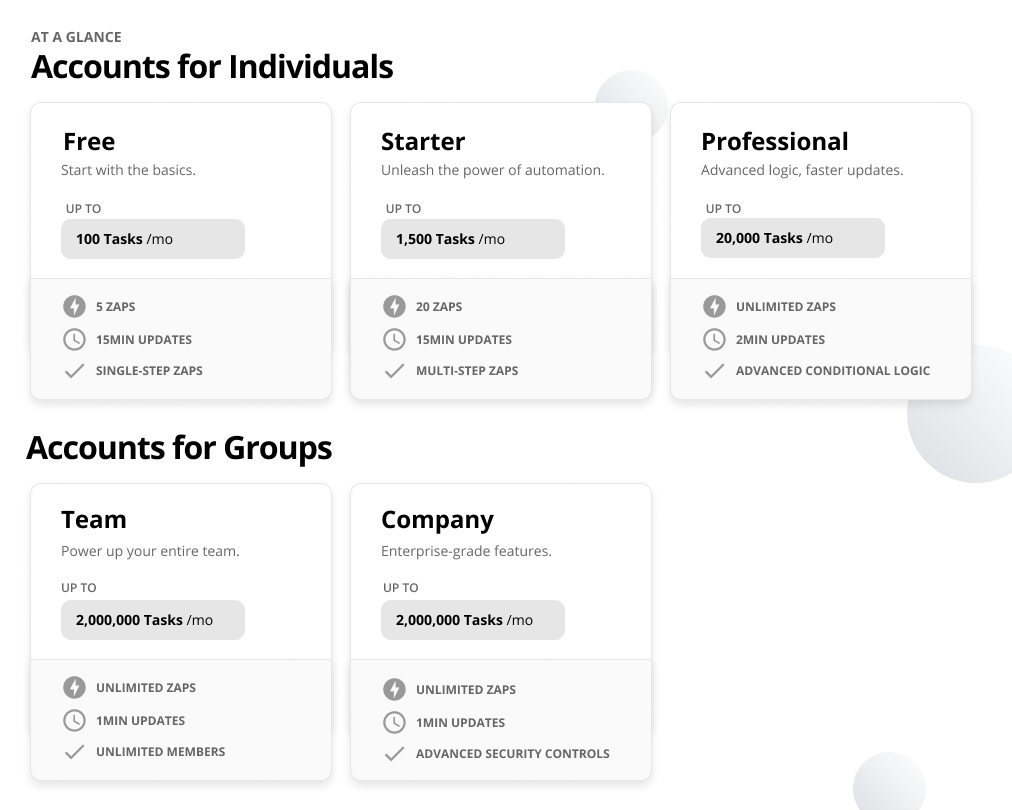Open the 20,000 Tasks selector on Professional
Image resolution: width=1012 pixels, height=810 pixels.
click(792, 238)
